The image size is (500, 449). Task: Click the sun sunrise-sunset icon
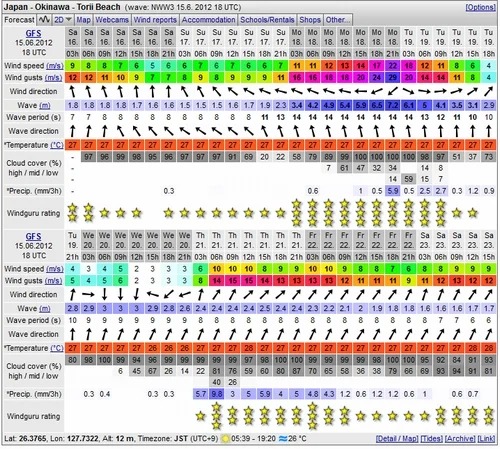point(226,439)
